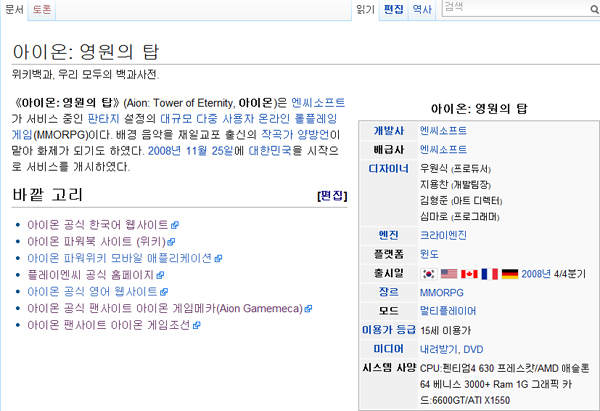Click the France flag icon
Viewport: 600px width, 411px height.
(489, 274)
